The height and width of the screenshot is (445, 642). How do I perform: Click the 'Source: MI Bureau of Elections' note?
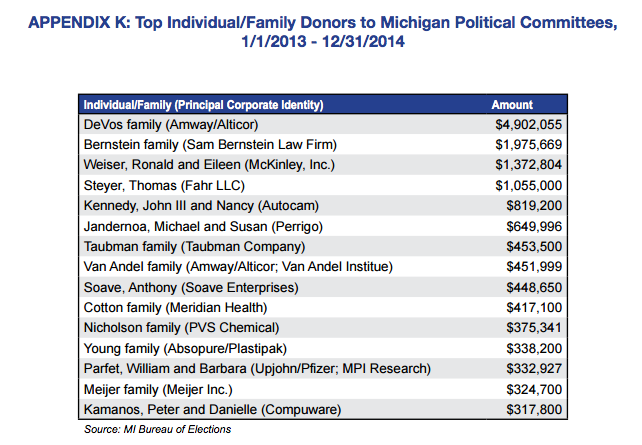pos(157,429)
